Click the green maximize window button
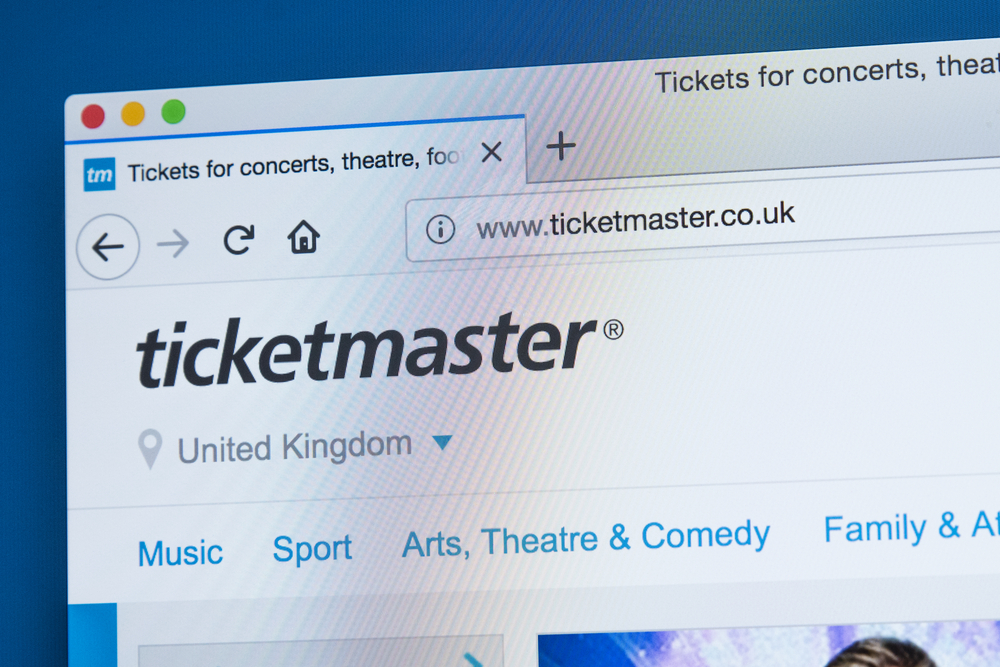 click(173, 112)
